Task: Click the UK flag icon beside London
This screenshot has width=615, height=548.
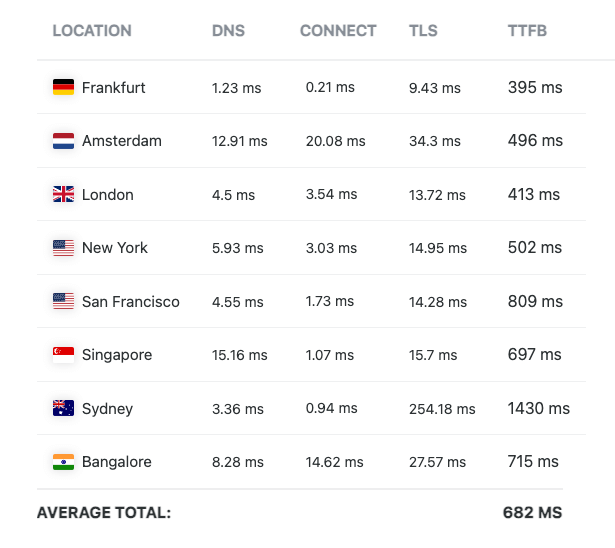Action: coord(63,195)
